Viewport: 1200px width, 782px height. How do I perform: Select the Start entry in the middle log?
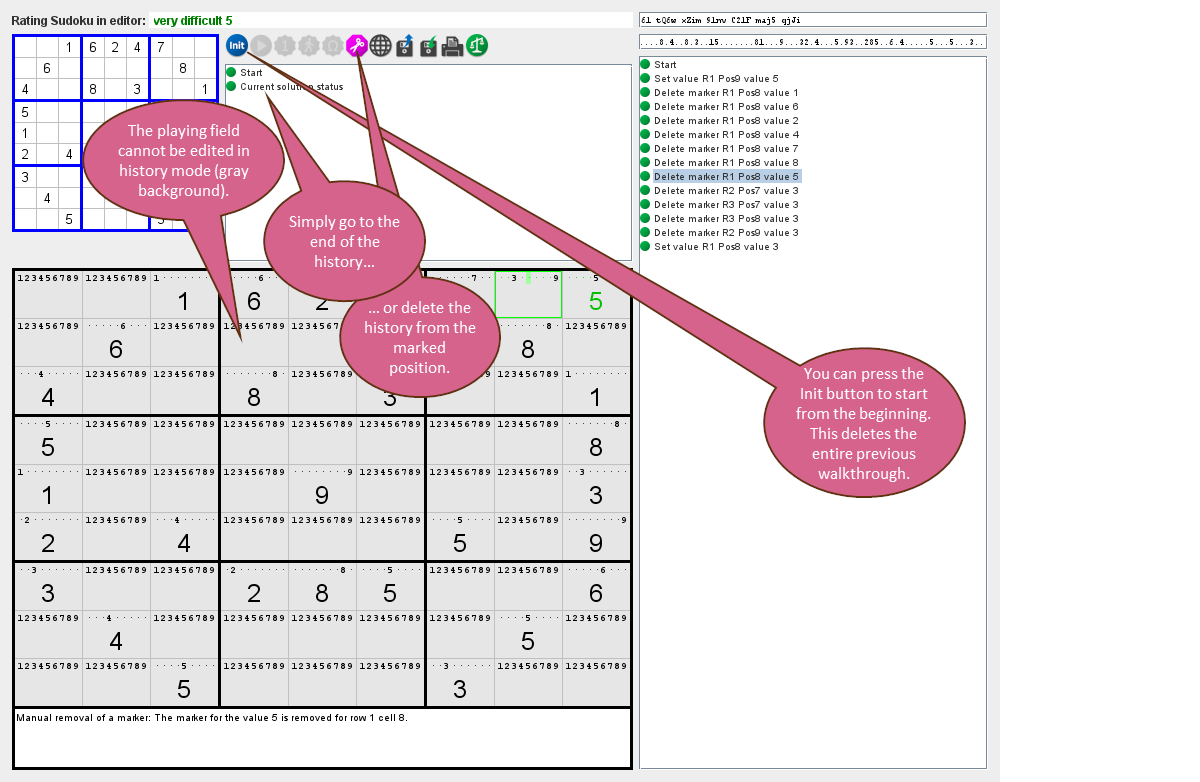tap(251, 73)
